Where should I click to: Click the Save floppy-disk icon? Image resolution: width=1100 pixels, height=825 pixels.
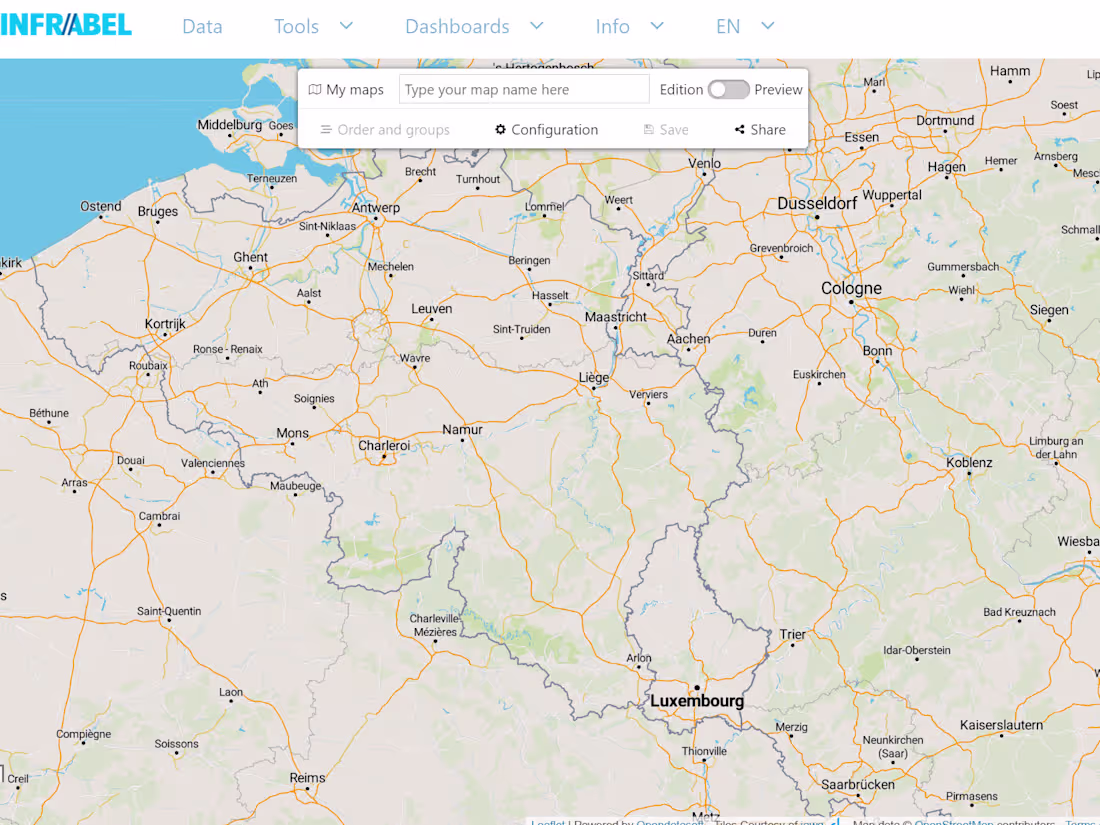648,129
